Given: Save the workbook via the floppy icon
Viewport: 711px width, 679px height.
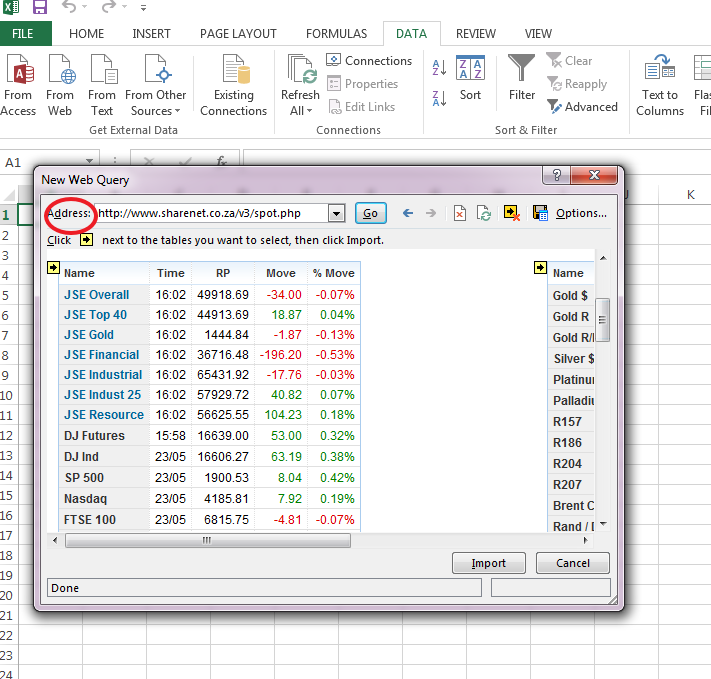Looking at the screenshot, I should pos(40,7).
